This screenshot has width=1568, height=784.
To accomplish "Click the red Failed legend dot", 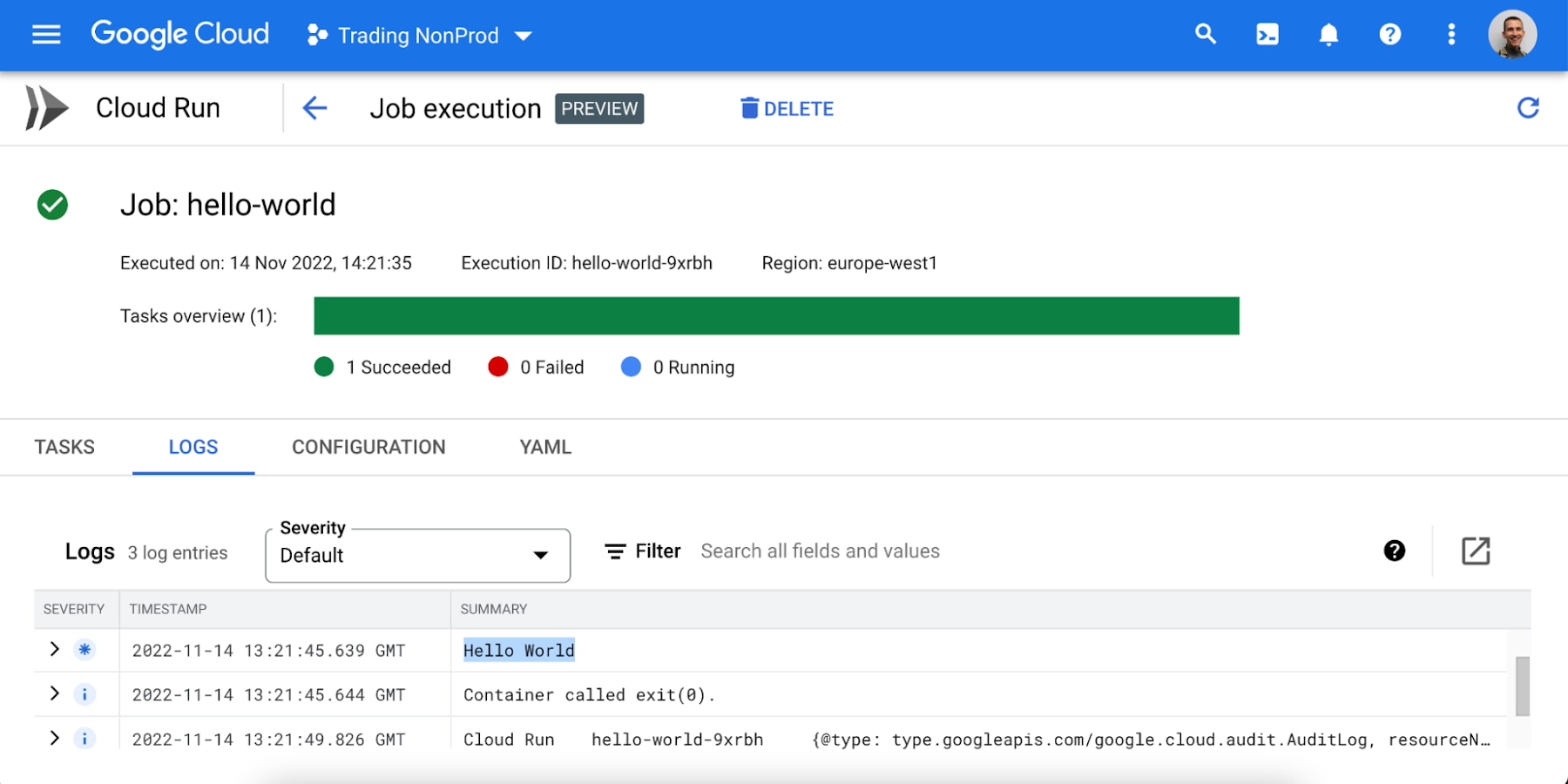I will pos(498,367).
